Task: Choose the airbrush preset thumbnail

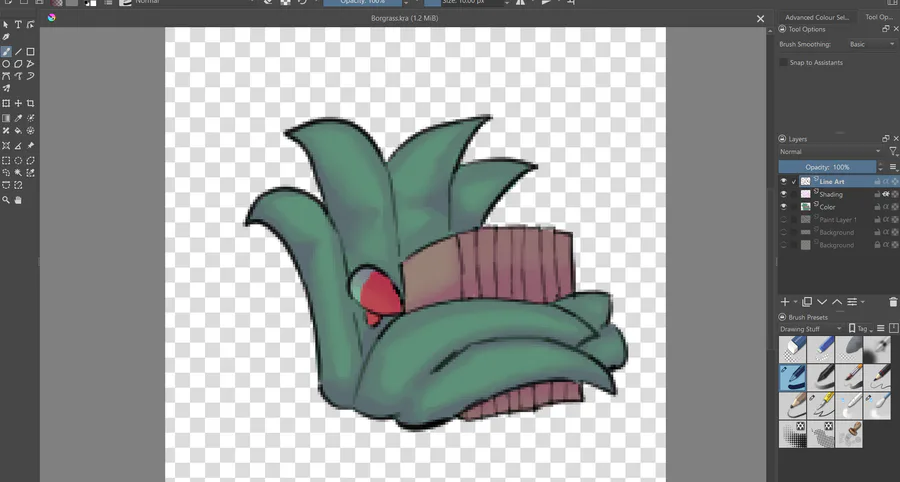Action: tap(877, 349)
